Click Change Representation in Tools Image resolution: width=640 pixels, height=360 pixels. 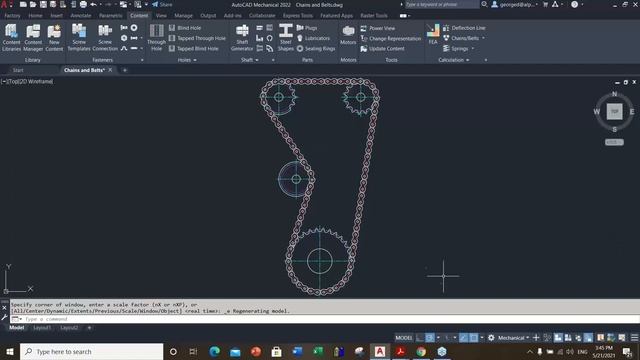point(391,38)
